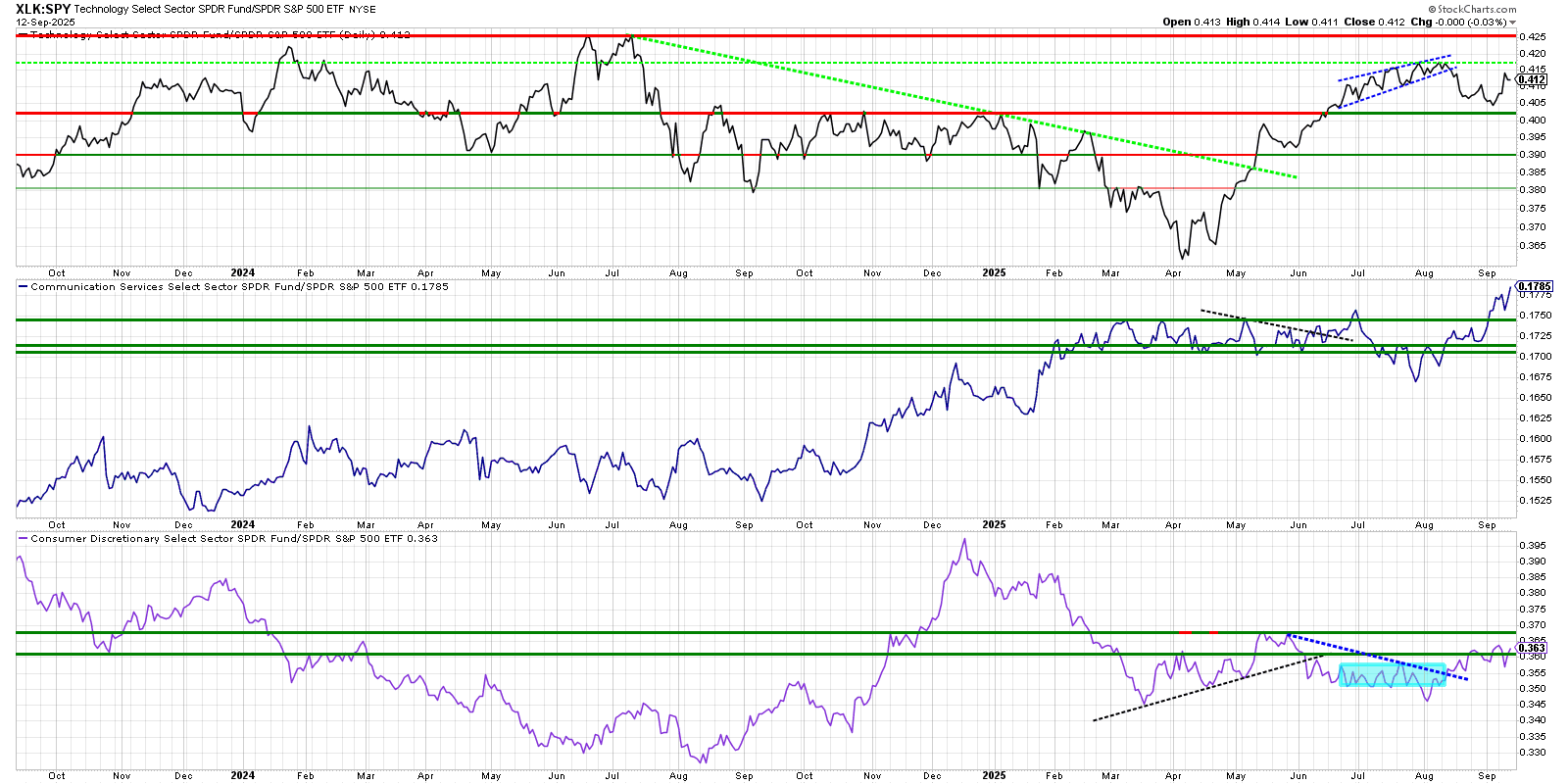Click the 0.1750 axis label in middle panel
This screenshot has height=784, width=1568.
pyautogui.click(x=1536, y=316)
